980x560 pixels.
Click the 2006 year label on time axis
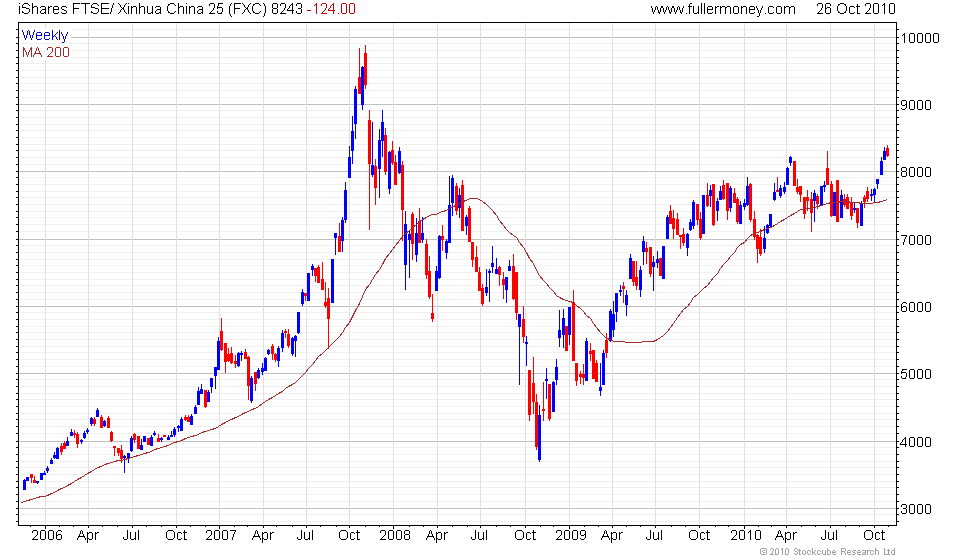coord(47,536)
